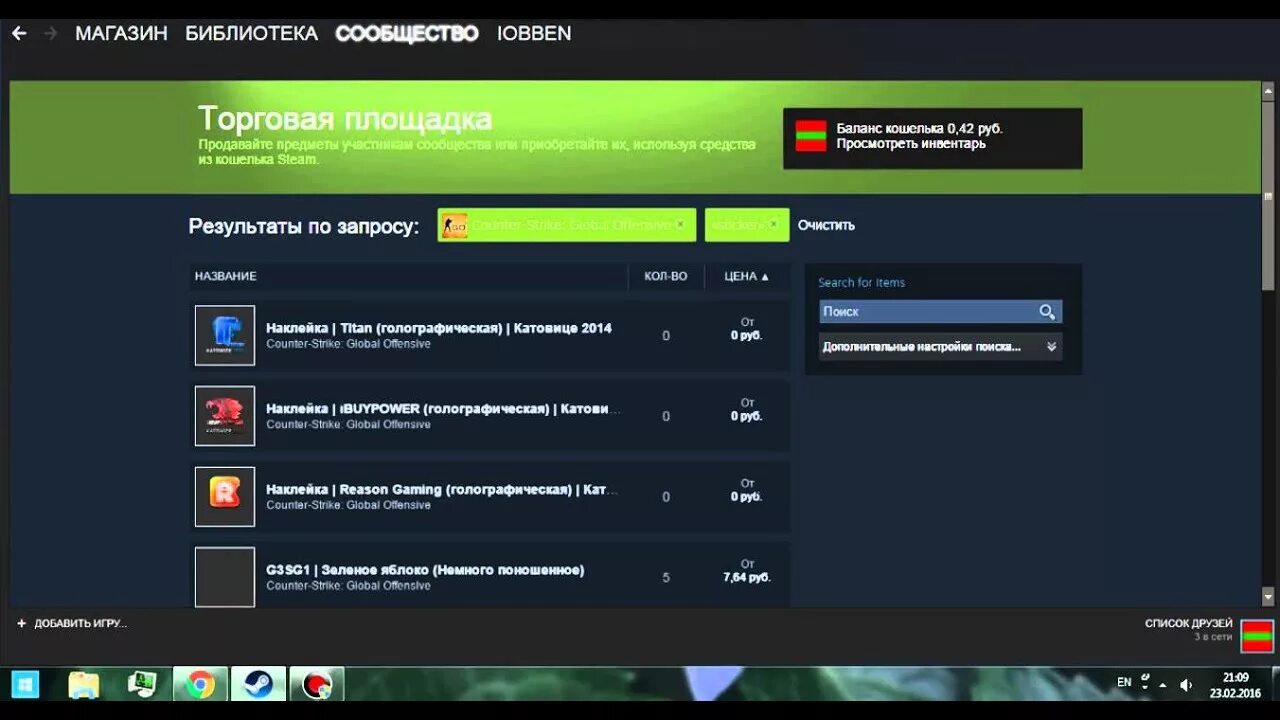Click the magnifier search icon
The width and height of the screenshot is (1280, 720).
[1047, 312]
